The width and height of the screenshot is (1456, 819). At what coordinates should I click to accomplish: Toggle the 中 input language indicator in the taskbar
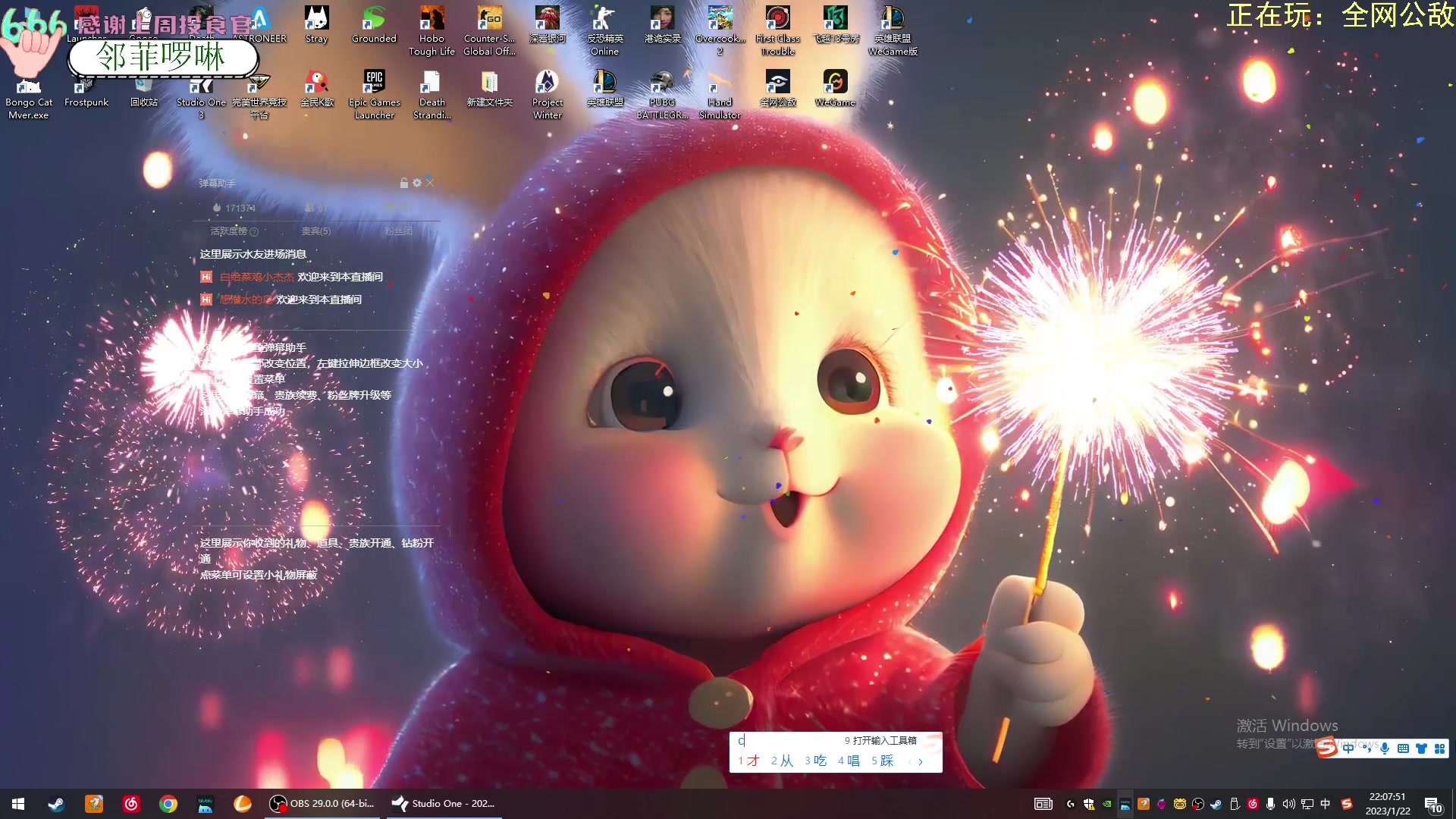coord(1326,804)
